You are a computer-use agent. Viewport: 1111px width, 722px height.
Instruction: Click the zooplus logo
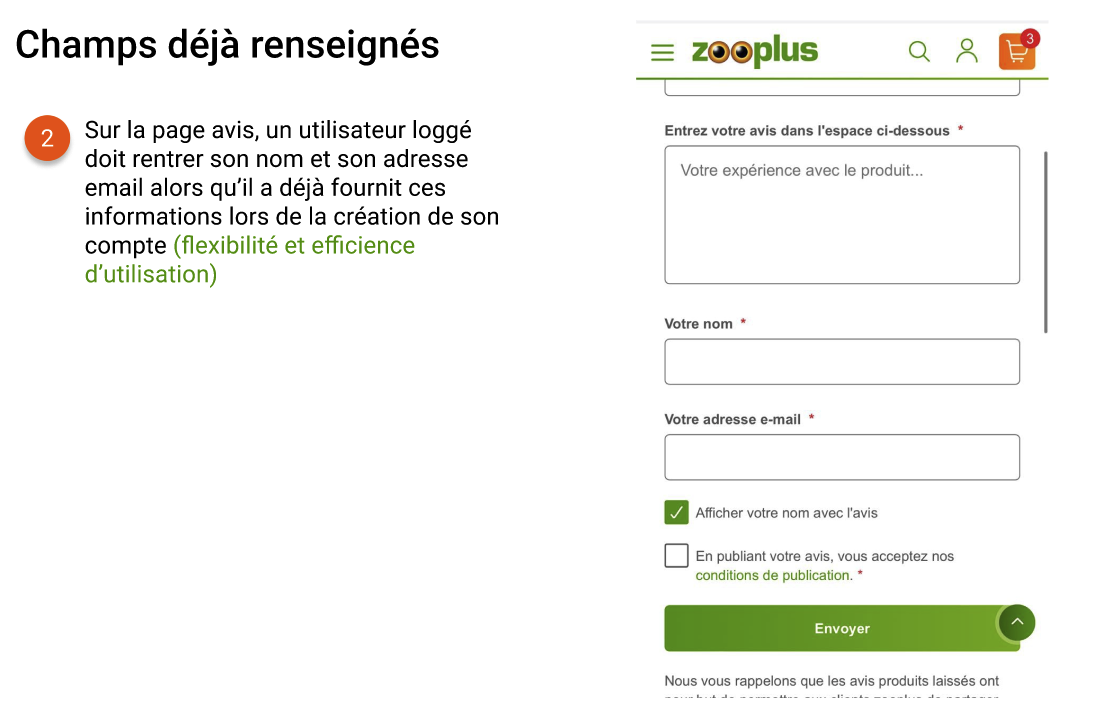click(755, 51)
